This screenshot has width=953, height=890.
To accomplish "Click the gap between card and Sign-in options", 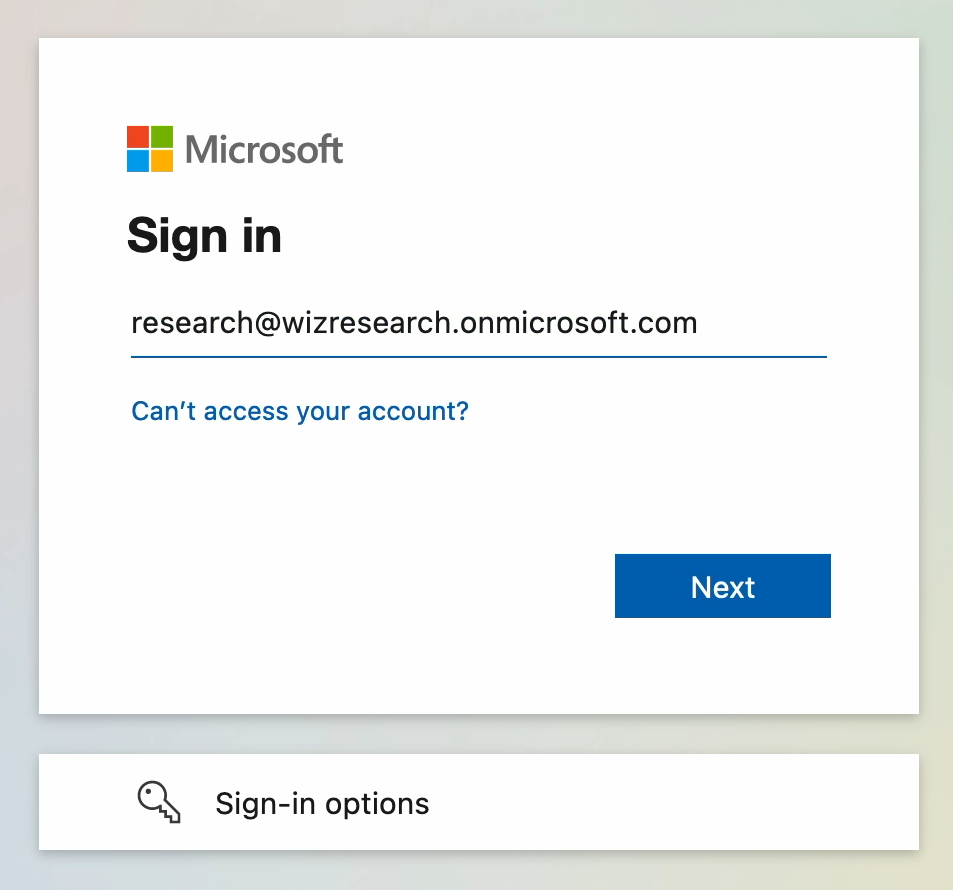I will coord(479,734).
